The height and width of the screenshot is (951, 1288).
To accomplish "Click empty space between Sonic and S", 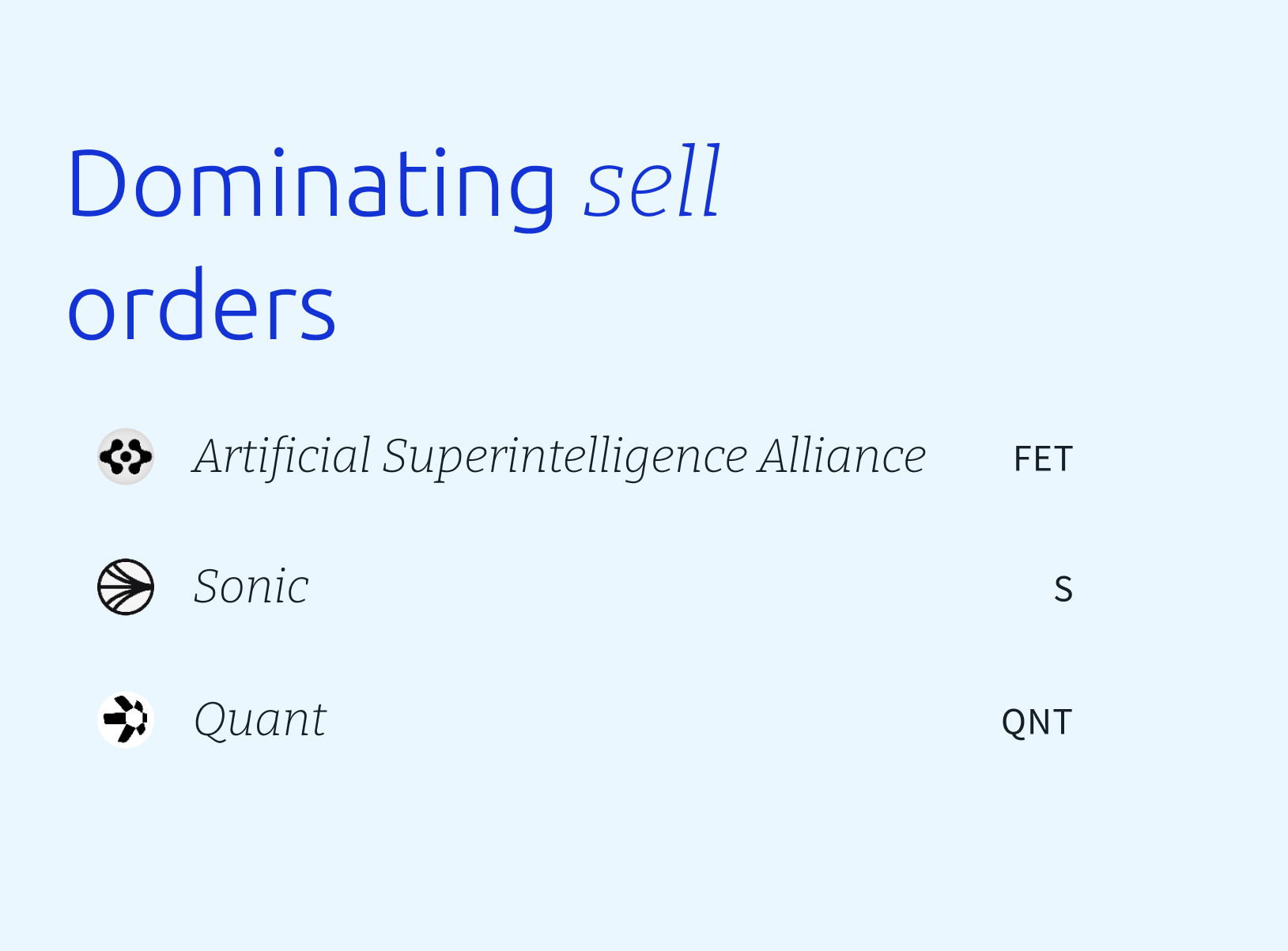I will [x=680, y=587].
